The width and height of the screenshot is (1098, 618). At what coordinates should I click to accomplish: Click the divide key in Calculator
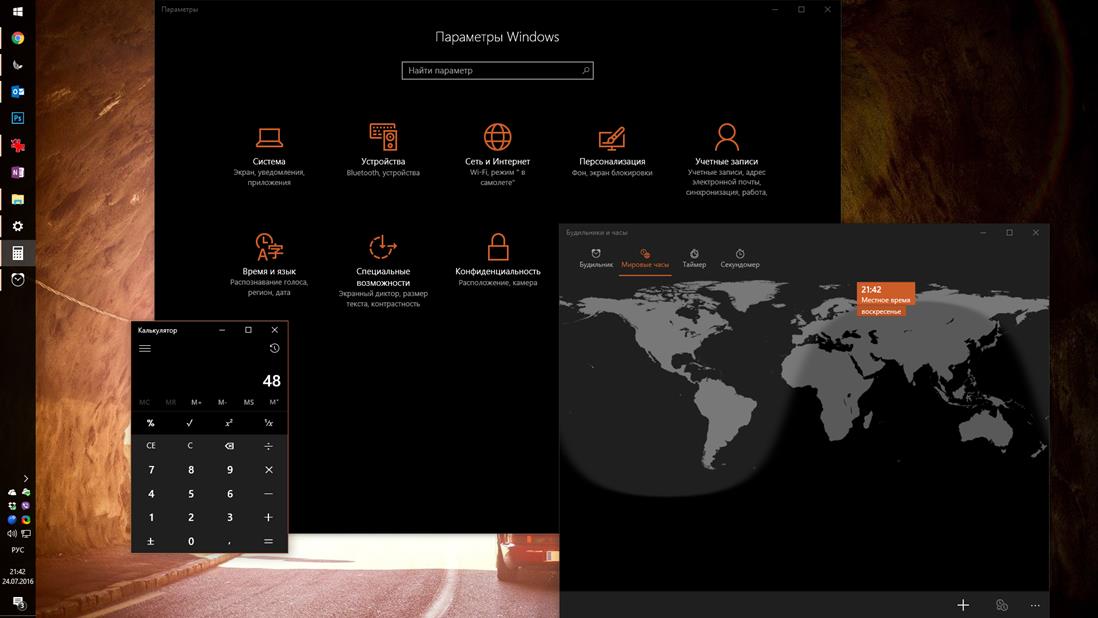click(268, 446)
